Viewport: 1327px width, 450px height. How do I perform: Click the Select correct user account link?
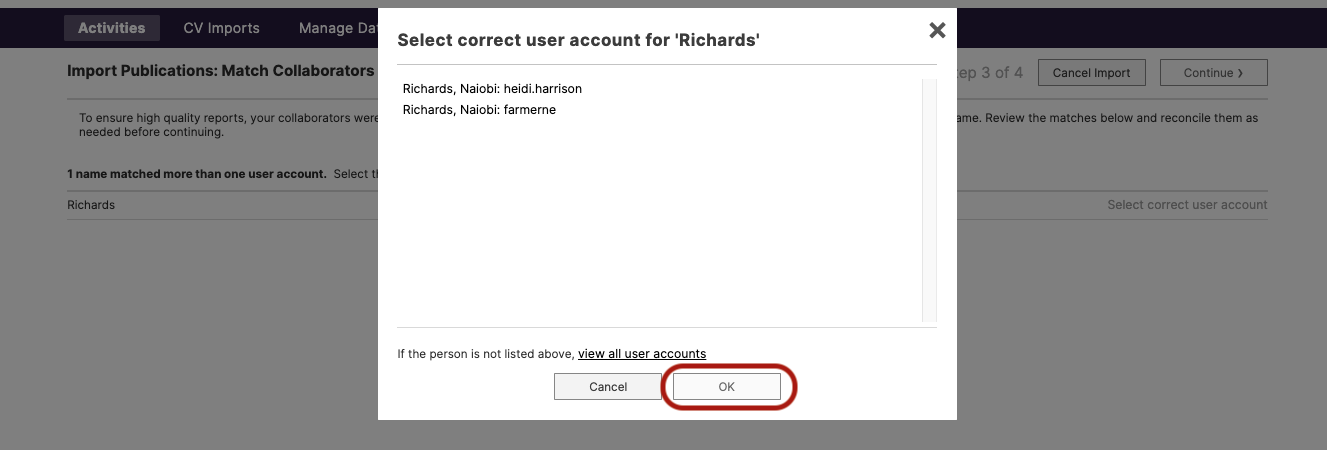(1187, 205)
